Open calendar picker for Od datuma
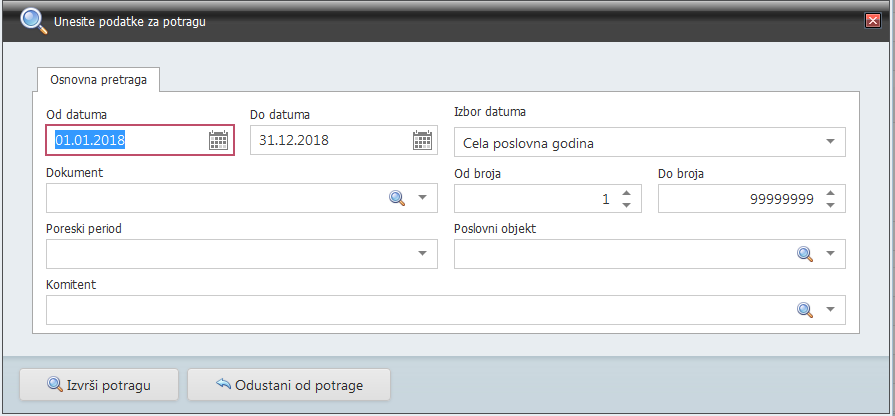 click(x=218, y=140)
